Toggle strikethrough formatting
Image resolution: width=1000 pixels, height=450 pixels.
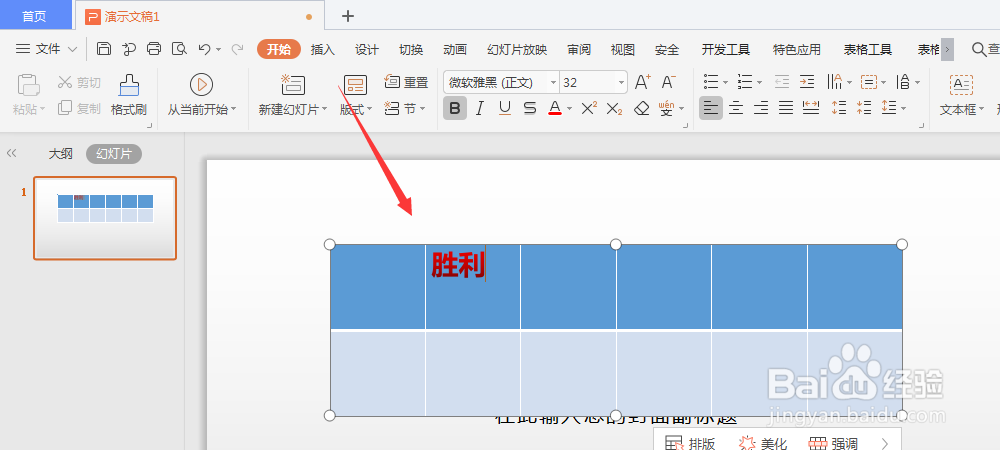point(530,108)
